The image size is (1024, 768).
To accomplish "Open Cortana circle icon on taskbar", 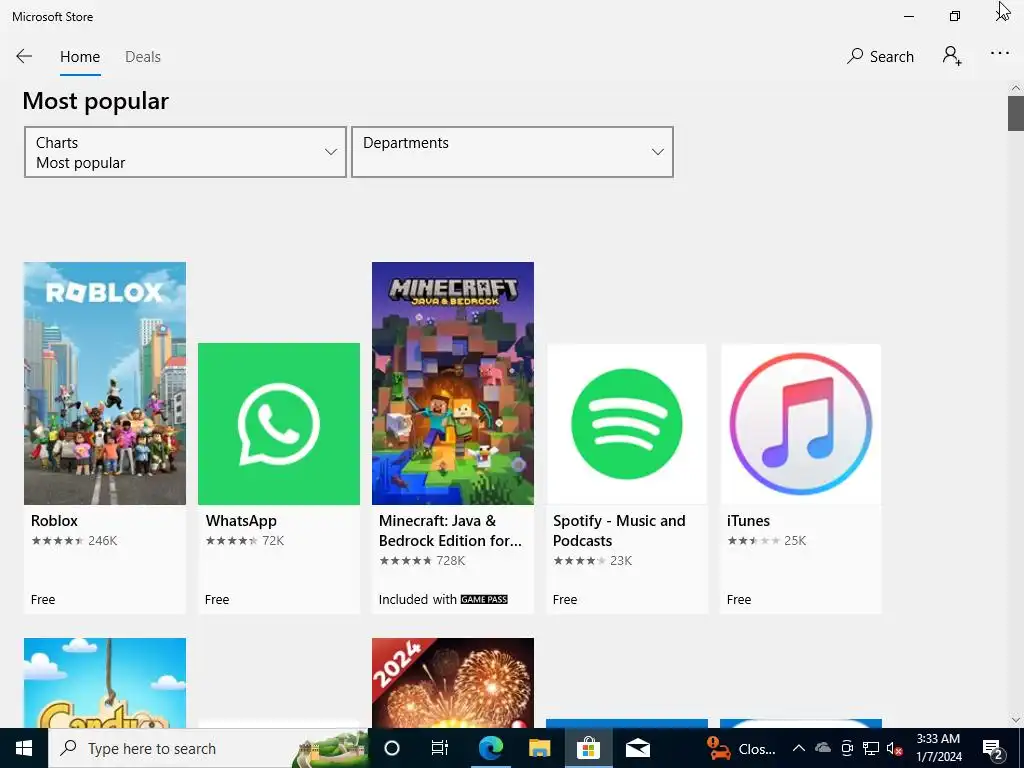I will 392,748.
